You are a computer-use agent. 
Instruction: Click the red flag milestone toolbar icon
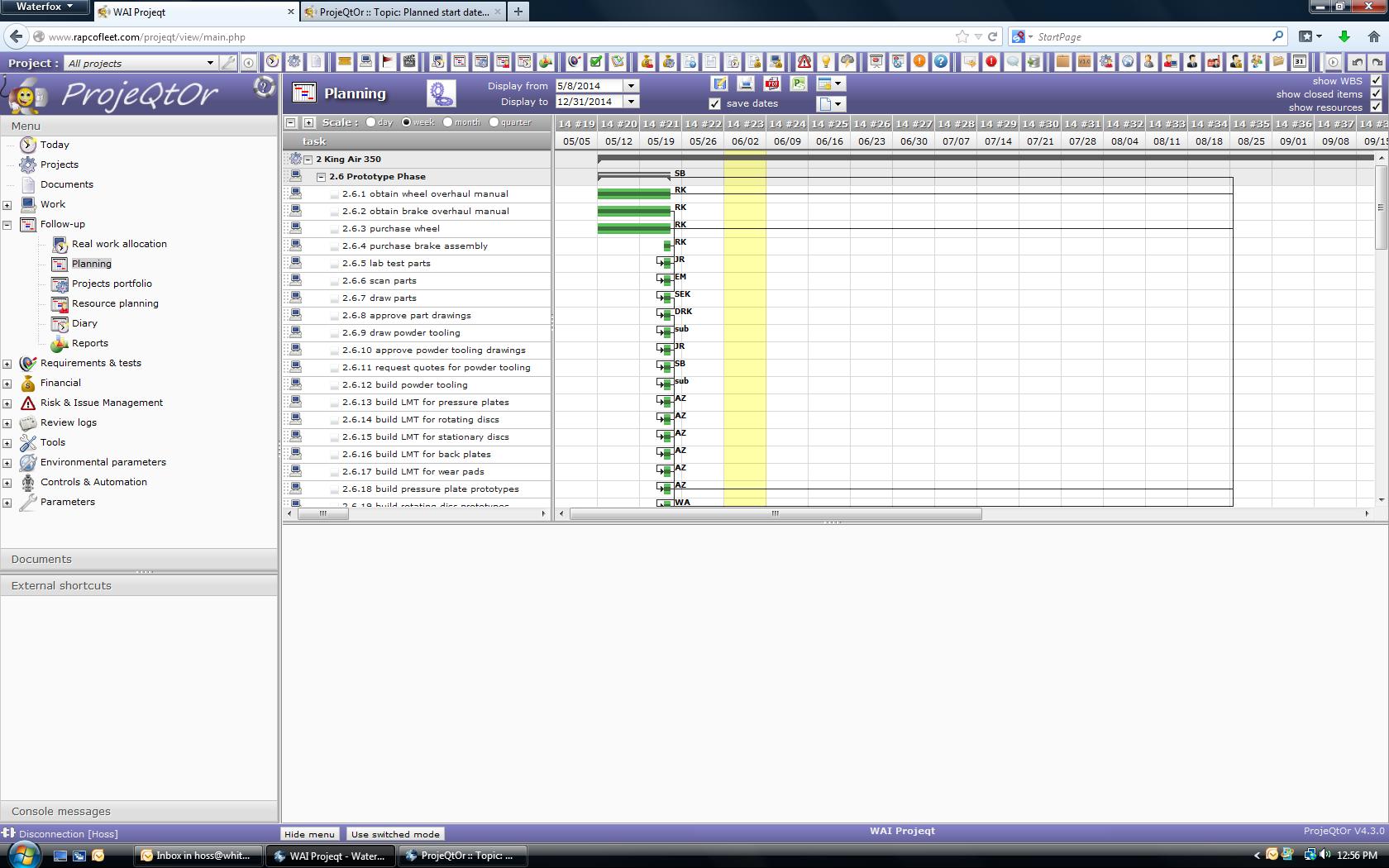tap(387, 62)
